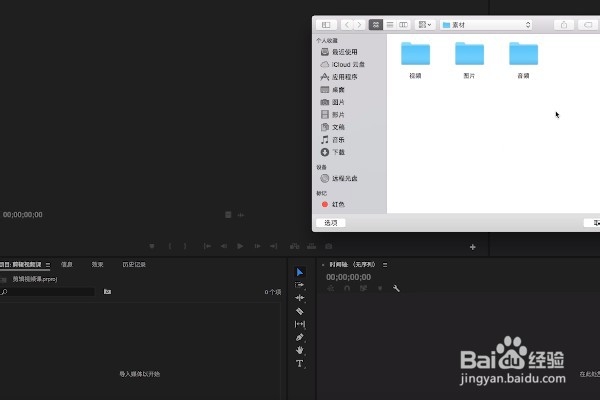The height and width of the screenshot is (400, 600).
Task: Click the Overwrite edit button
Action: tap(311, 246)
